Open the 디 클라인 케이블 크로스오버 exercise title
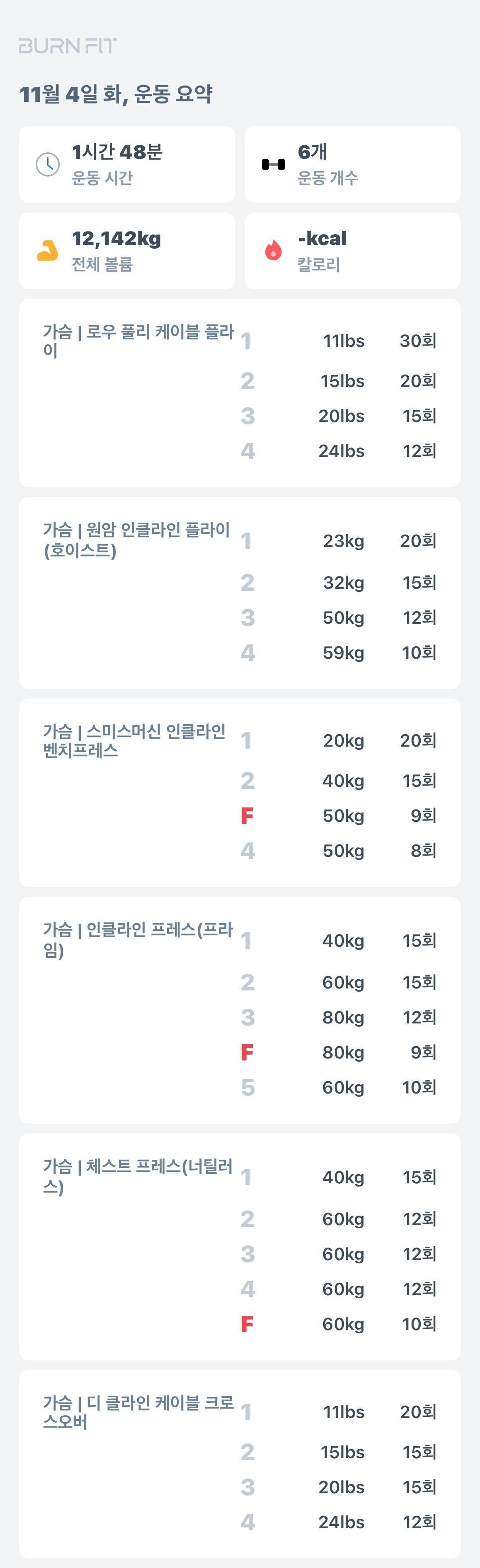Screen dimensions: 480x1568 [138, 1412]
